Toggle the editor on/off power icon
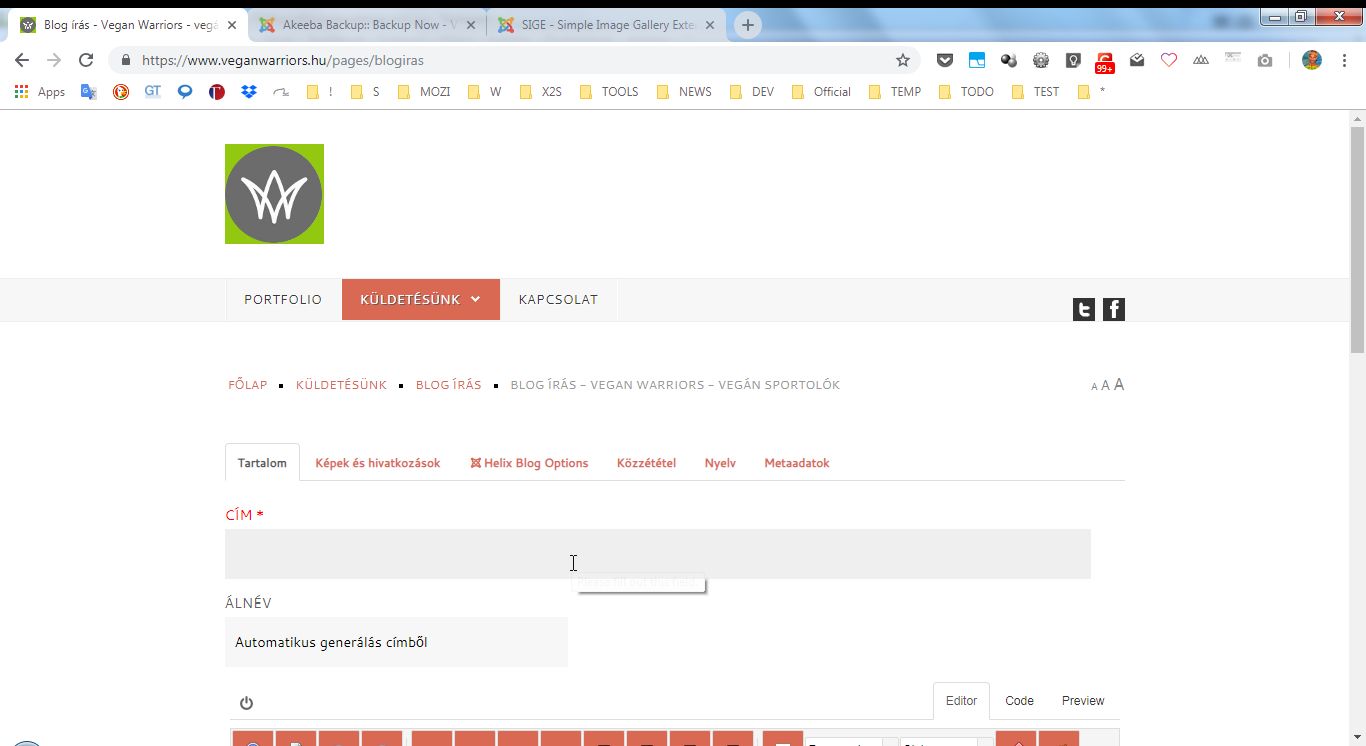The width and height of the screenshot is (1366, 746). coord(246,703)
